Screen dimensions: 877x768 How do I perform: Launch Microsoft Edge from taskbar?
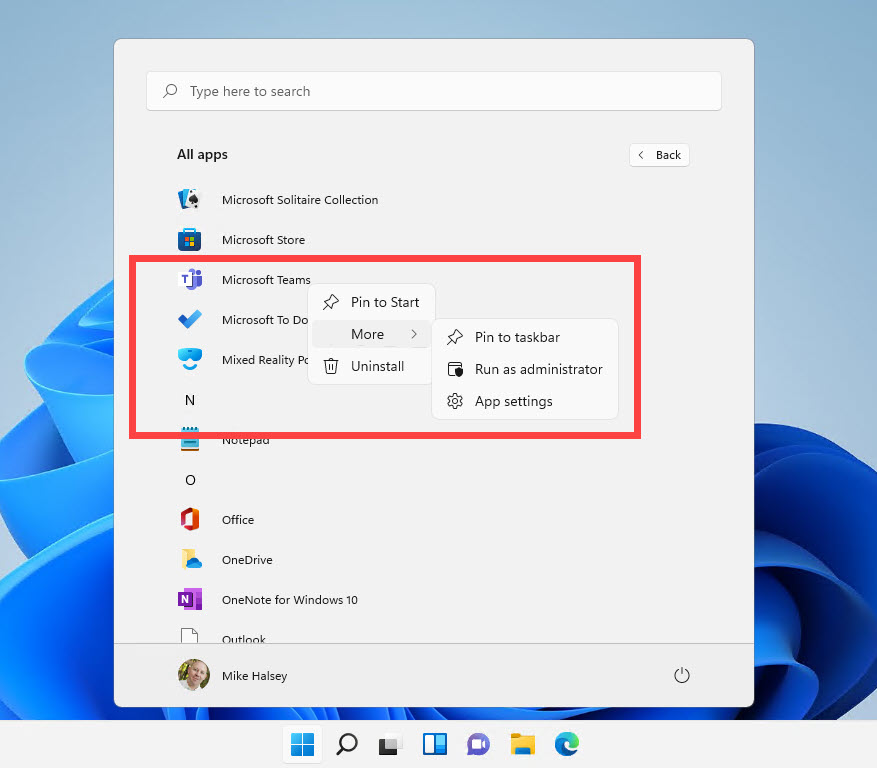(567, 744)
